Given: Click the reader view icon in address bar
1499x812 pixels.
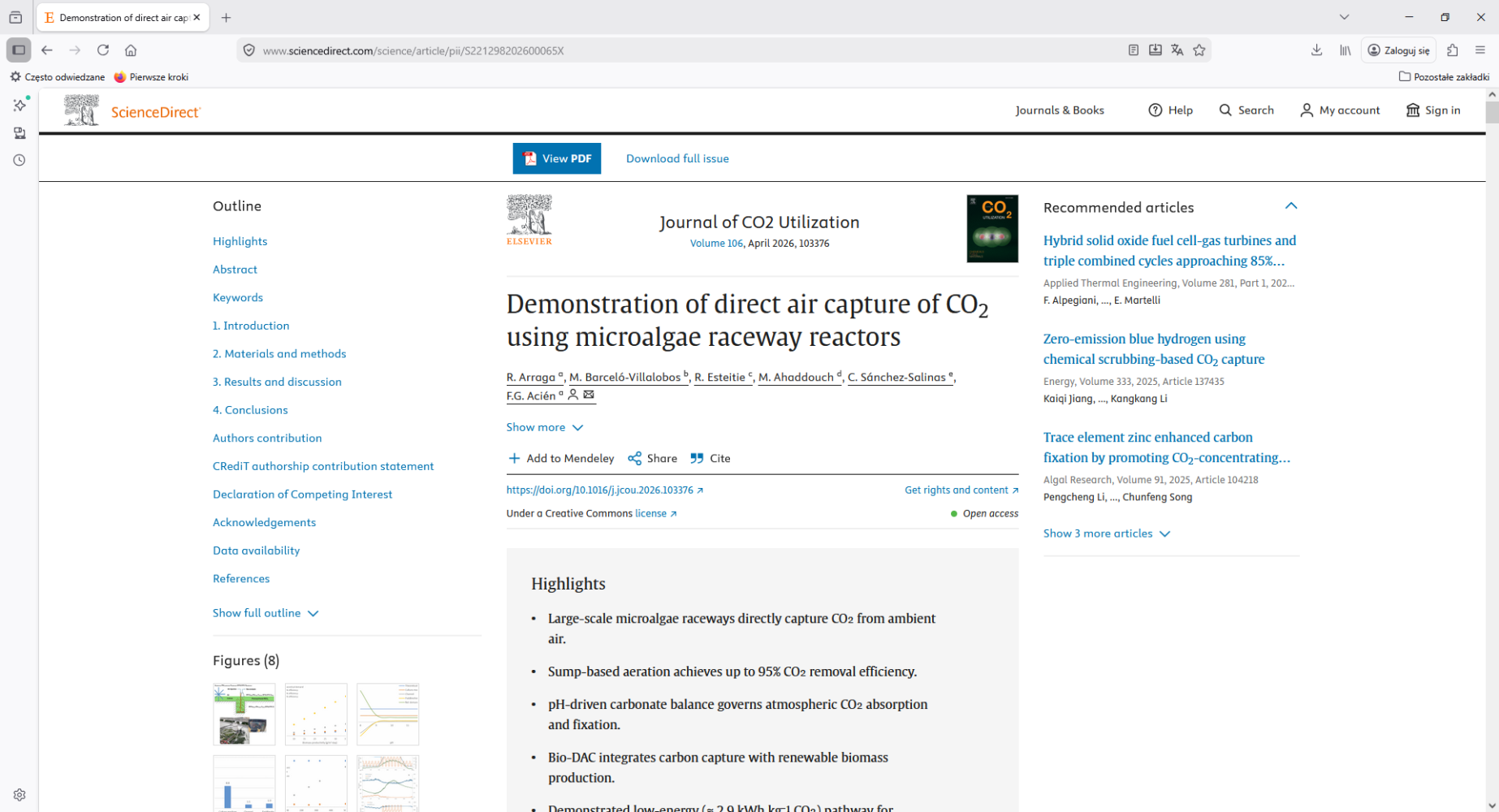Looking at the screenshot, I should tap(1133, 50).
